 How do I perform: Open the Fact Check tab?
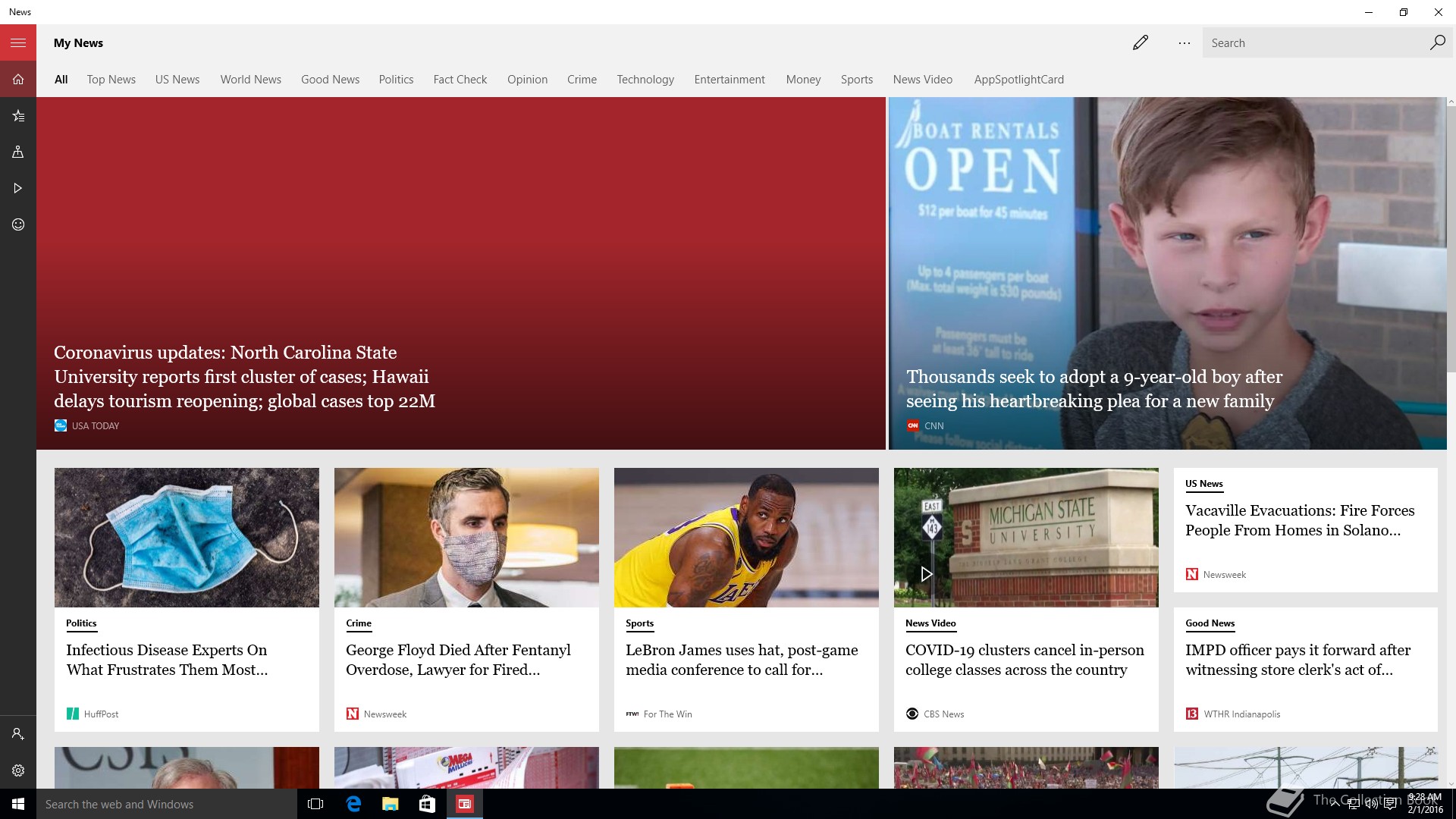(x=460, y=80)
